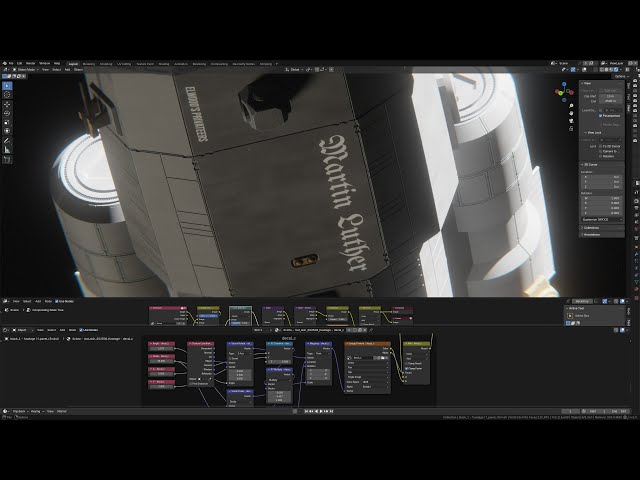Select the Transform tool in the viewport toolbar
This screenshot has height=480, width=640.
point(7,131)
